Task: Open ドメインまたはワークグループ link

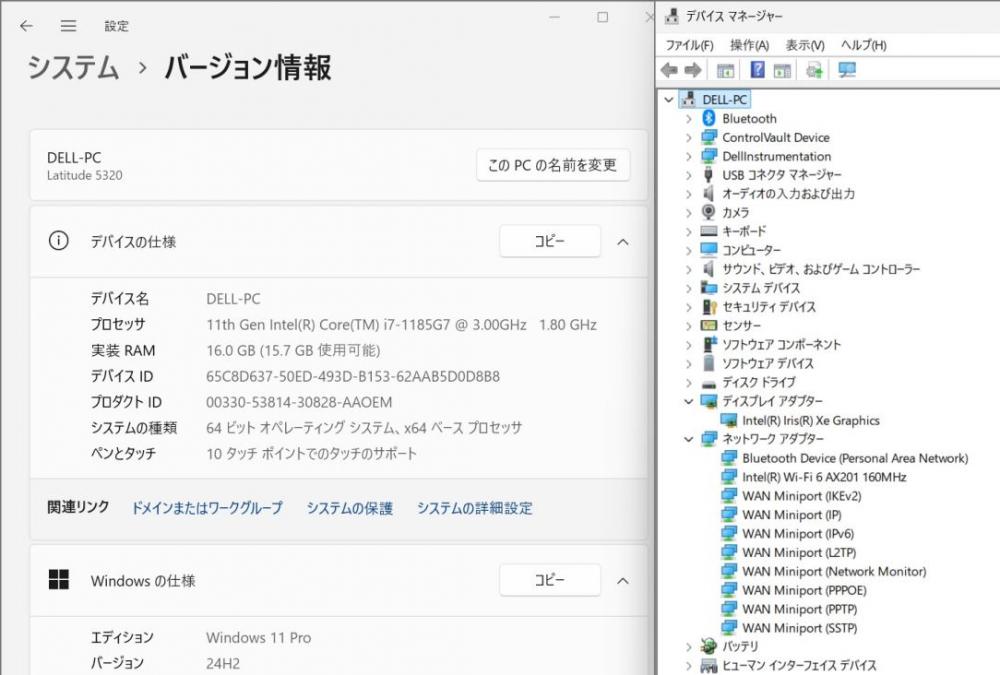Action: (207, 508)
